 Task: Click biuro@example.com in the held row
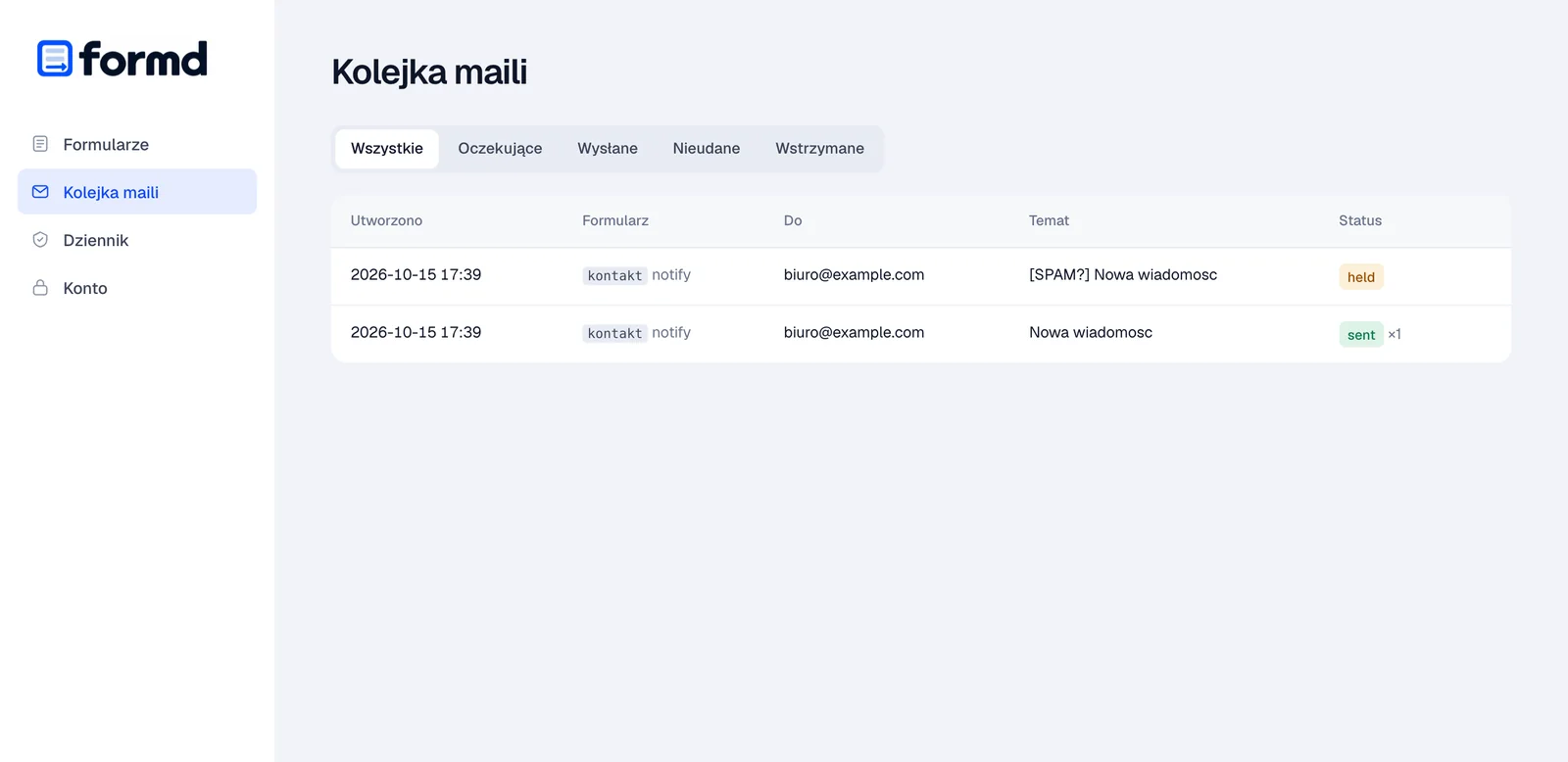pyautogui.click(x=854, y=275)
